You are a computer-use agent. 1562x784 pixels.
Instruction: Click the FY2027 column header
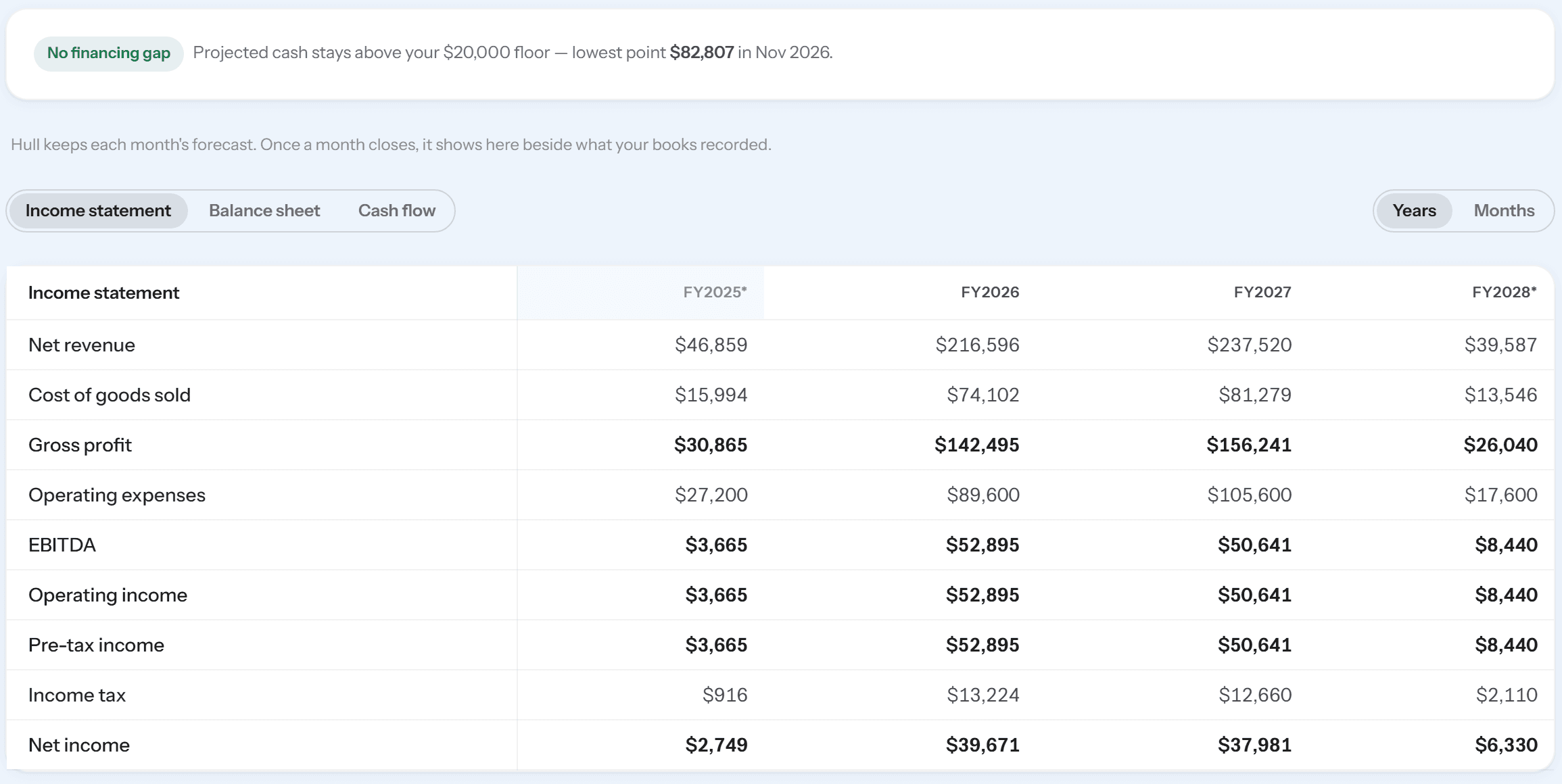click(x=1262, y=292)
